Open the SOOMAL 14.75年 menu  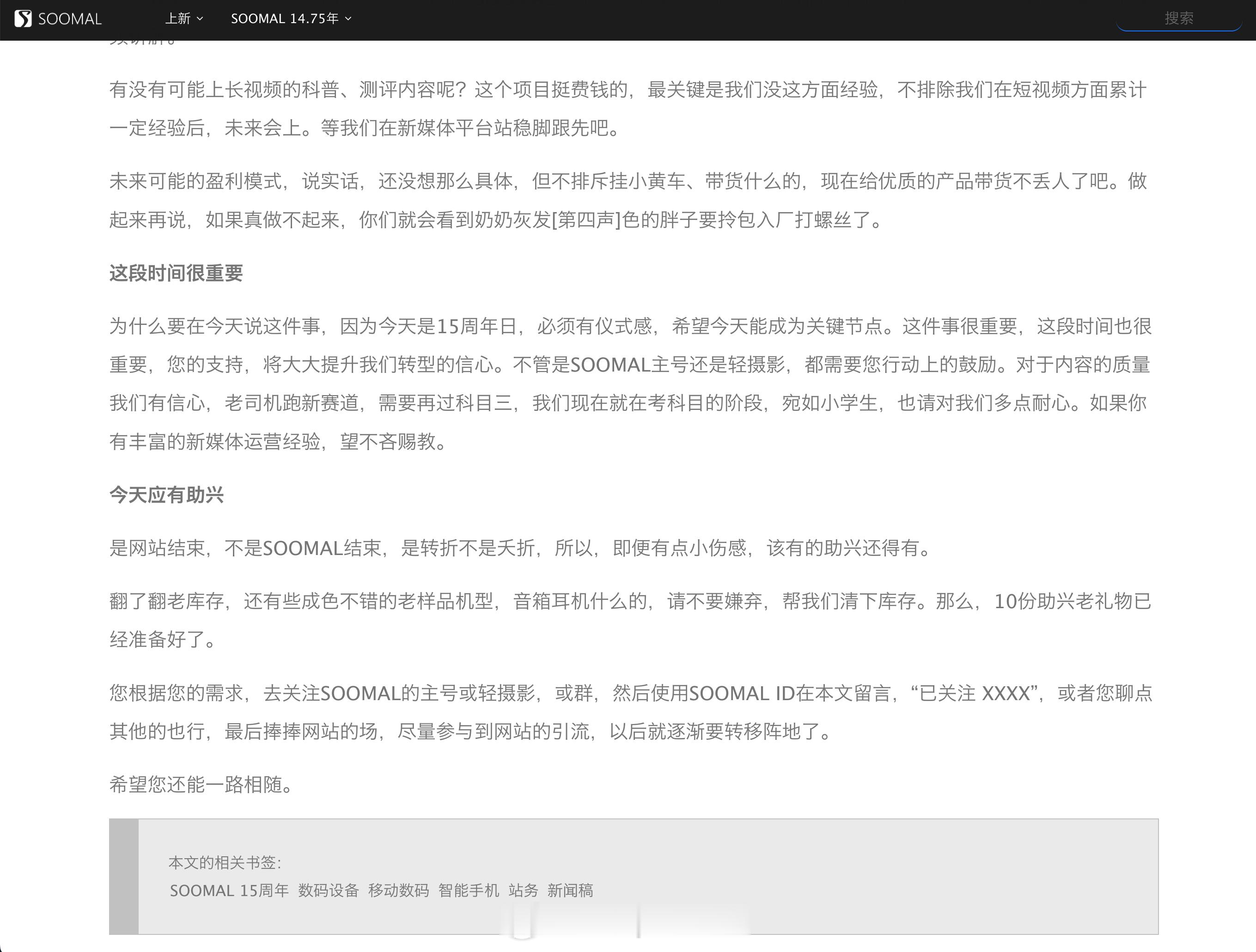[x=285, y=19]
